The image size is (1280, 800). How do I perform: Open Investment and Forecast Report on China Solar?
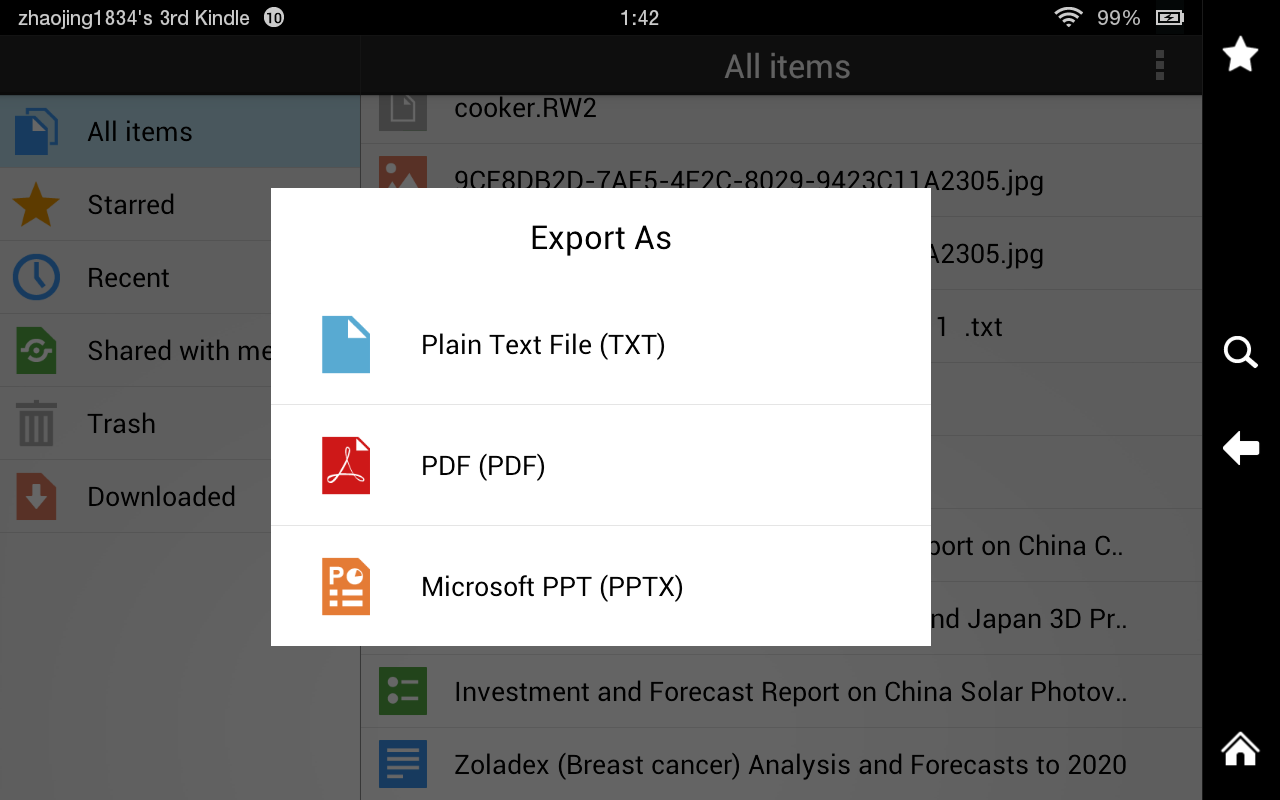[789, 692]
